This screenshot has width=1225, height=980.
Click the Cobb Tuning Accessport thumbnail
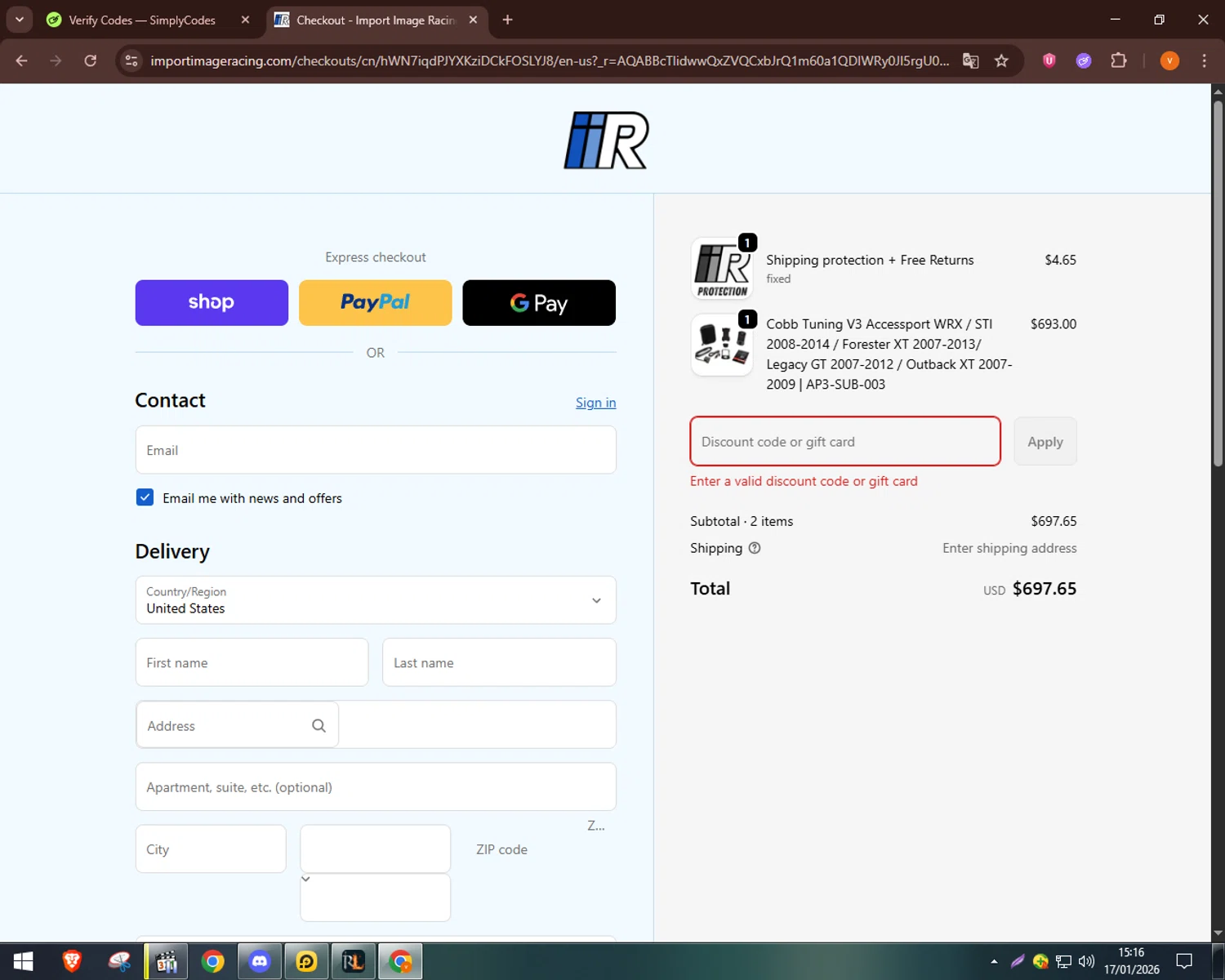click(x=722, y=345)
